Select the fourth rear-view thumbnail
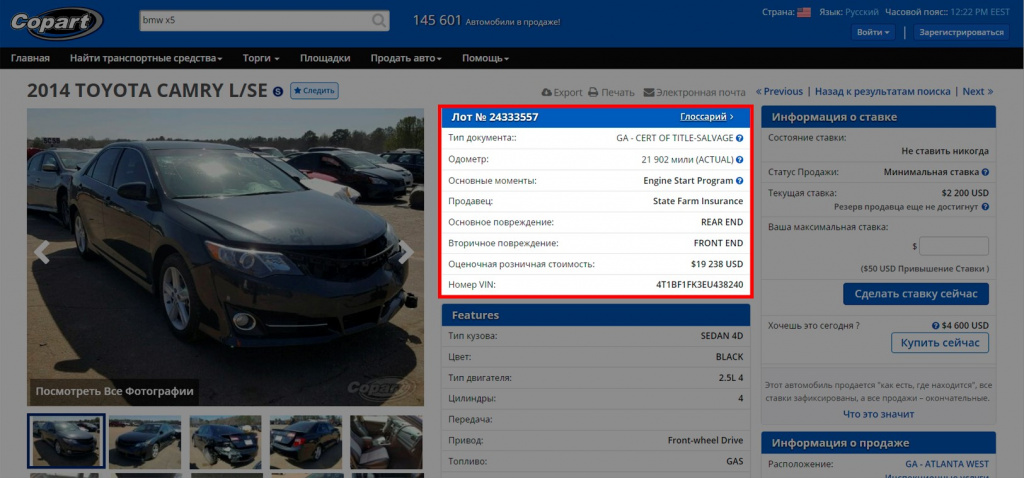The height and width of the screenshot is (478, 1024). coord(306,442)
